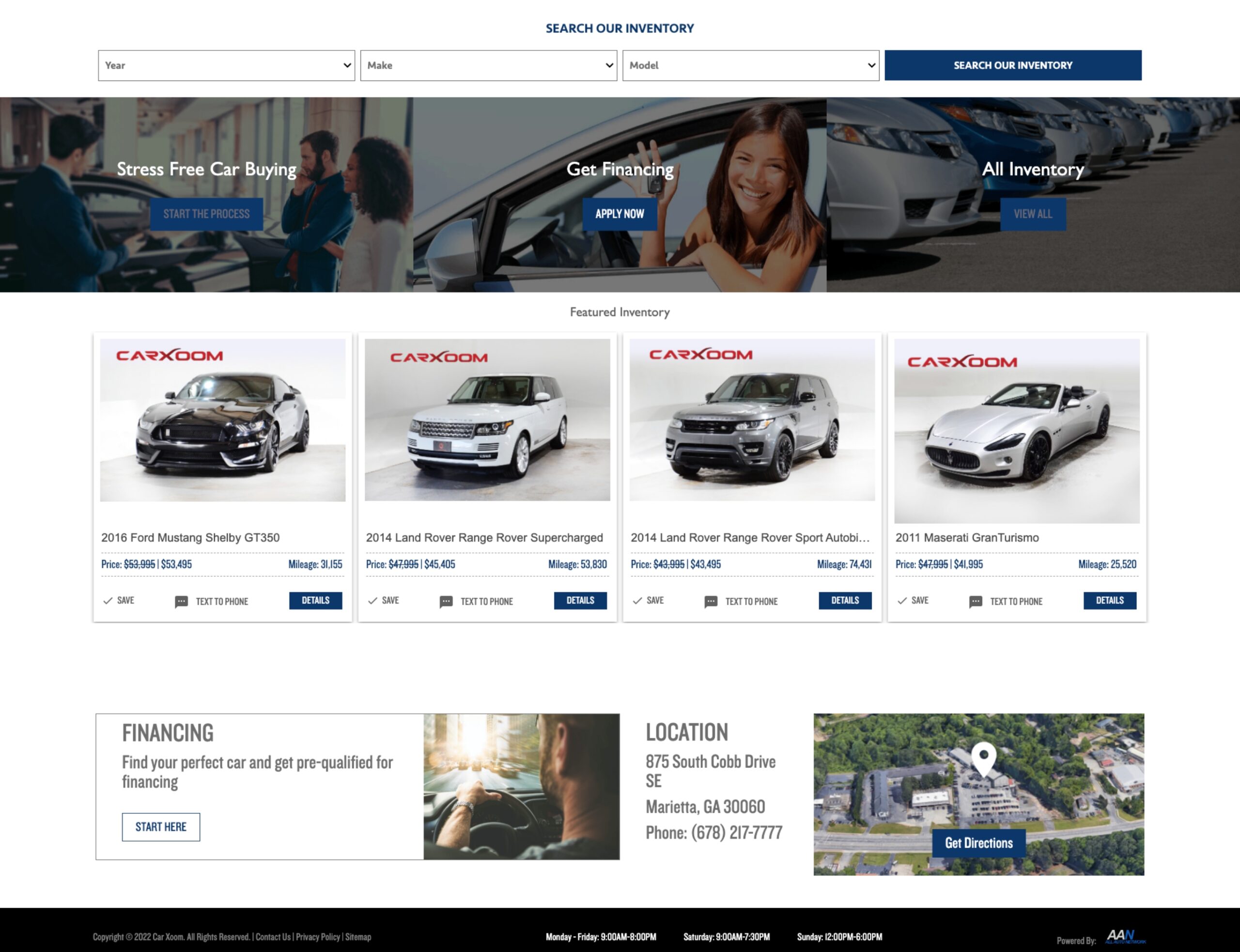Open the Ford Mustang Shelby GT350 photo
This screenshot has height=952, width=1240.
[x=223, y=420]
